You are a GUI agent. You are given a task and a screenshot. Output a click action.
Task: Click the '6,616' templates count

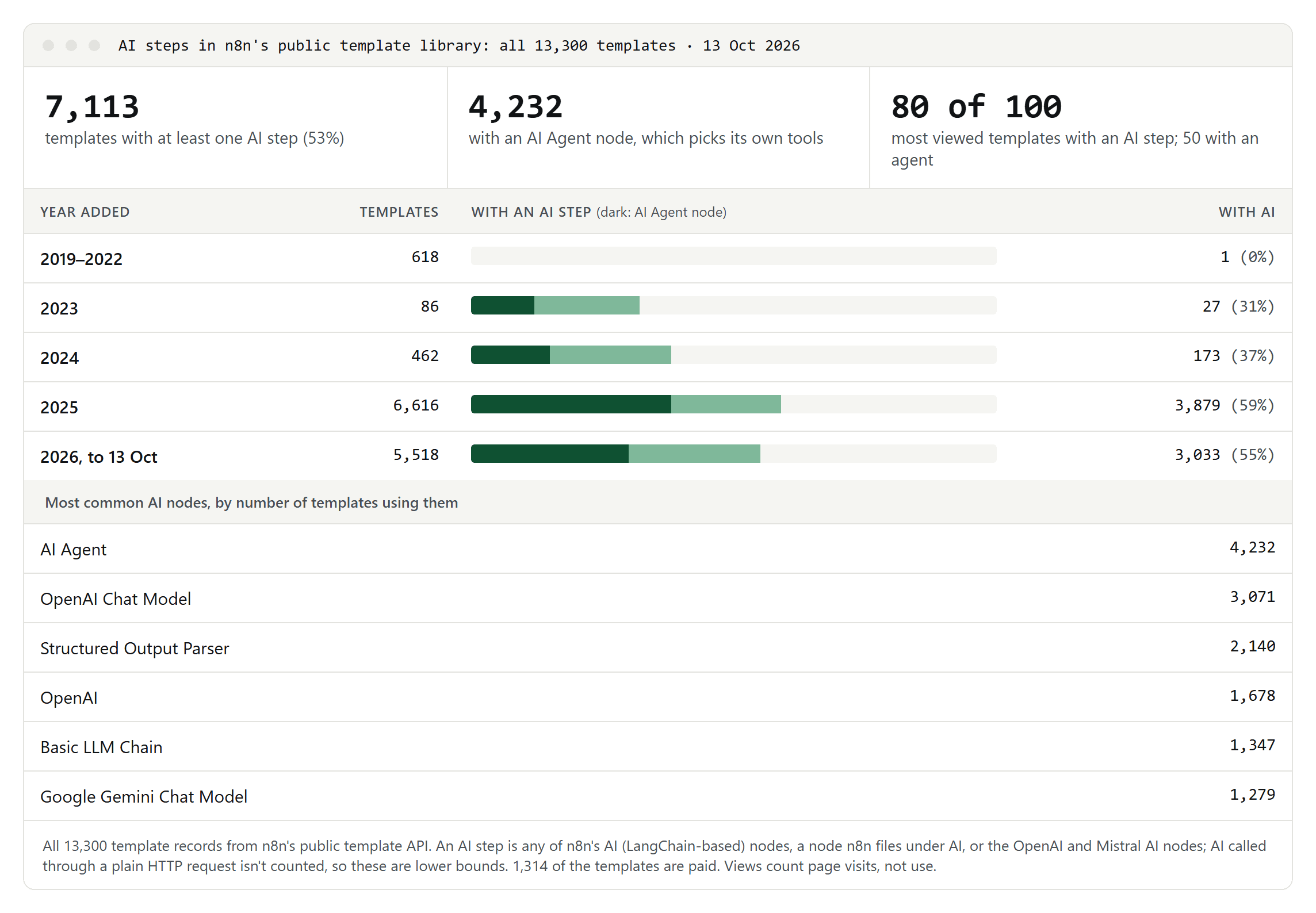[x=416, y=405]
